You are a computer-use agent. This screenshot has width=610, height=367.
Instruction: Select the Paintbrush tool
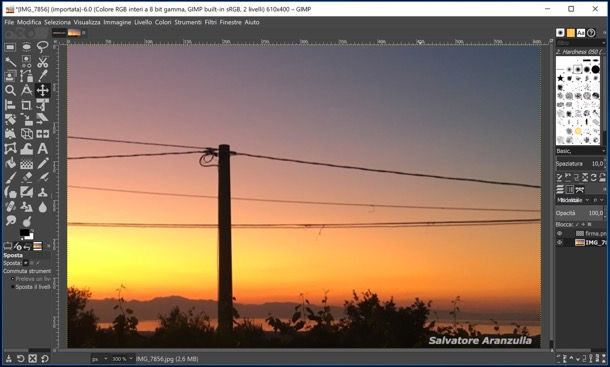click(10, 177)
